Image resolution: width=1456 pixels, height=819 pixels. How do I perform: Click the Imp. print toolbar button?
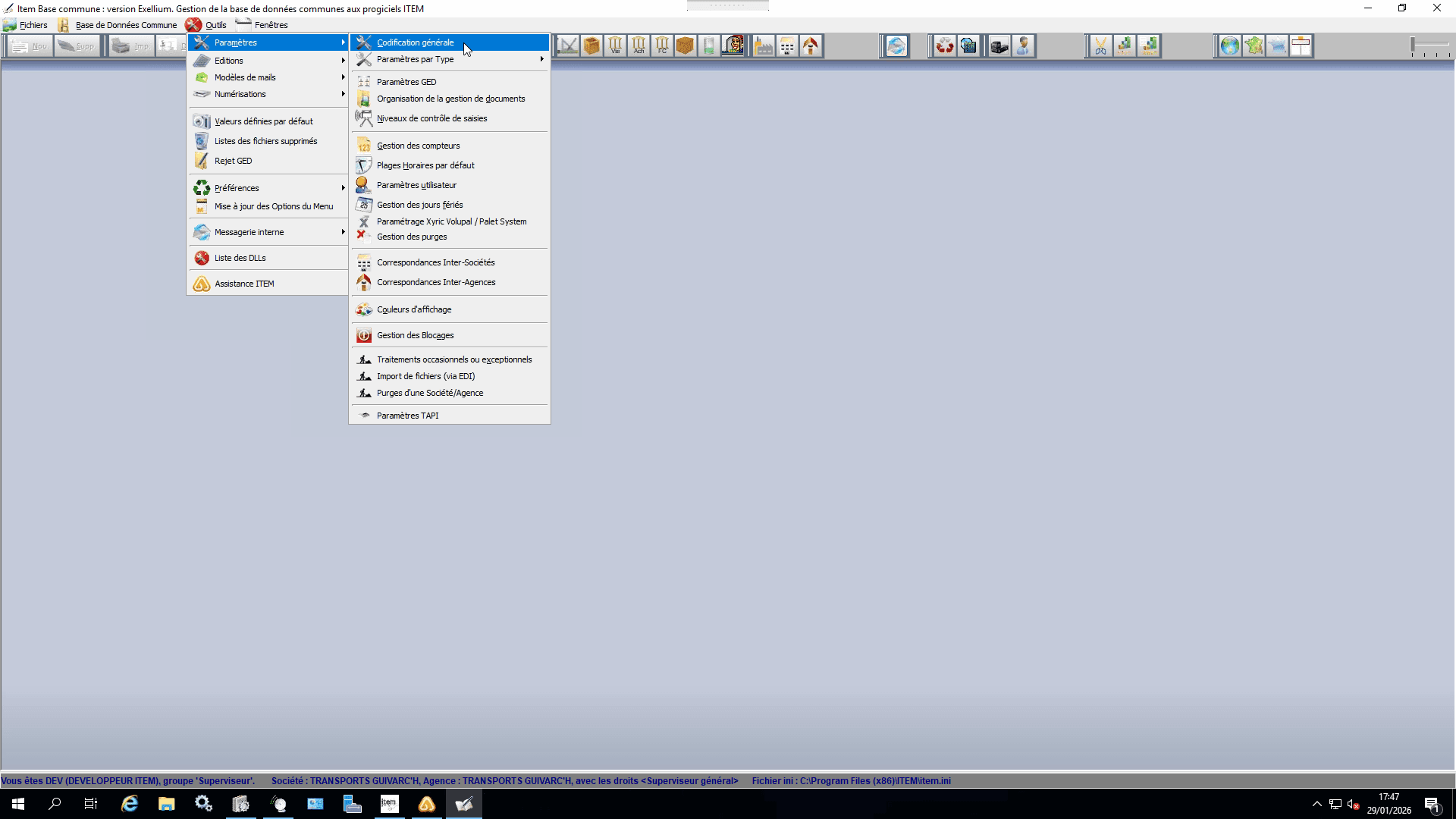coord(131,46)
